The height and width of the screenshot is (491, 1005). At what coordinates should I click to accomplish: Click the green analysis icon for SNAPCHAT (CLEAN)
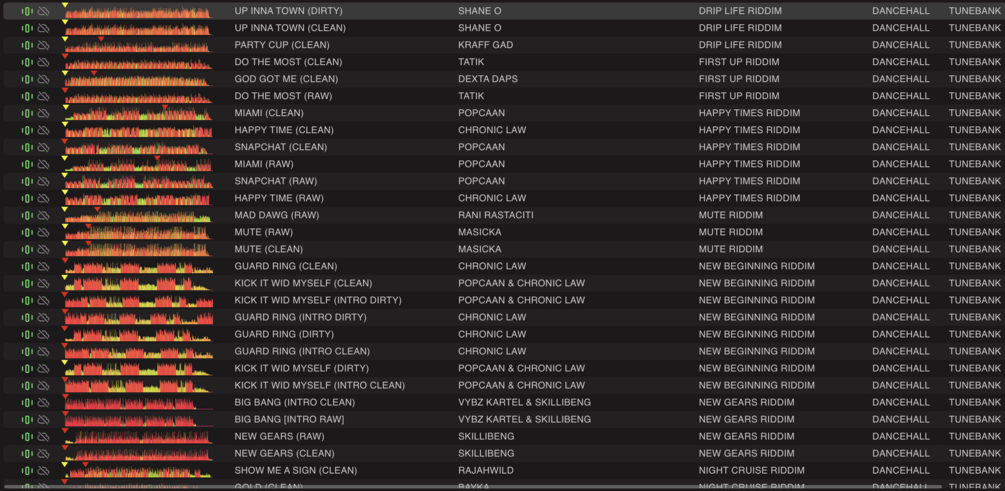(x=27, y=147)
